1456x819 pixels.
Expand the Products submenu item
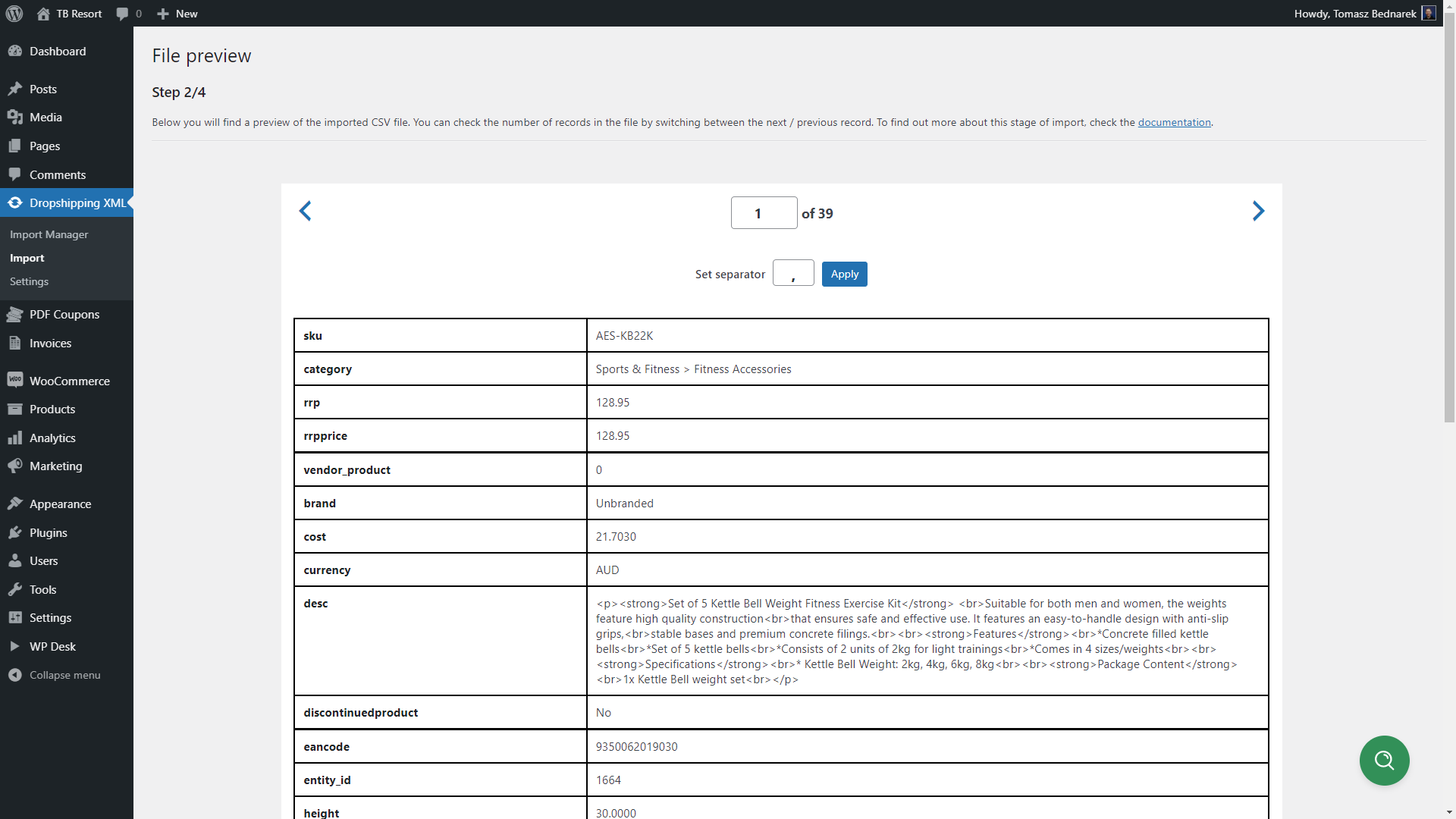point(52,408)
